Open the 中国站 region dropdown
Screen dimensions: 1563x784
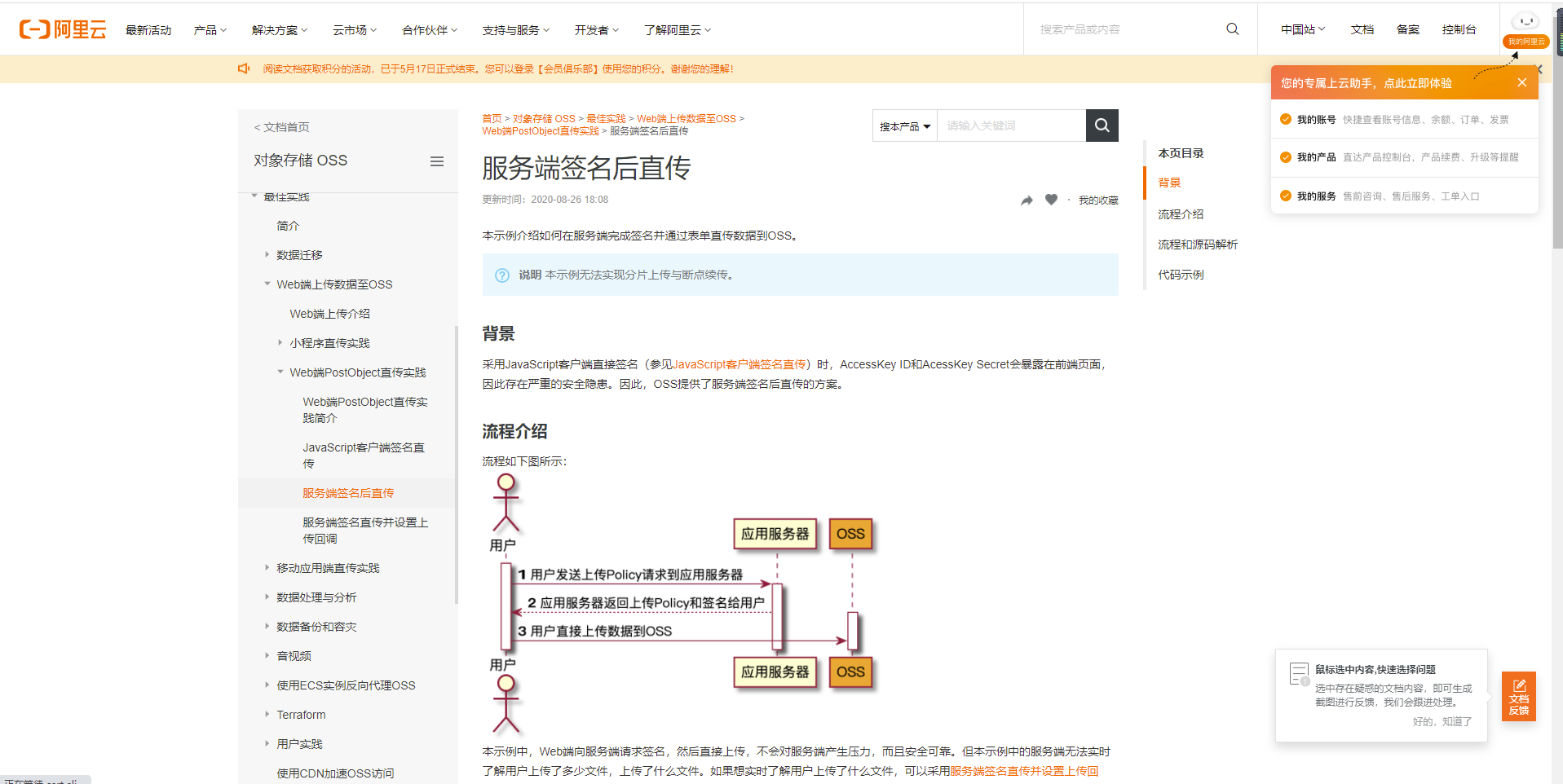coord(1302,29)
